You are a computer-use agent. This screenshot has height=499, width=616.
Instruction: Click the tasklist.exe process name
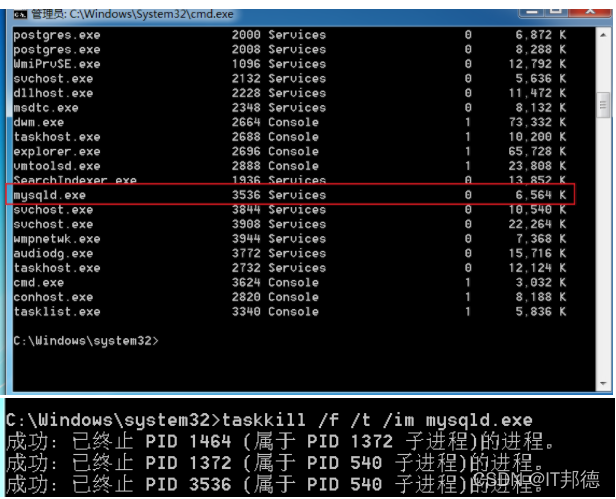[x=57, y=312]
